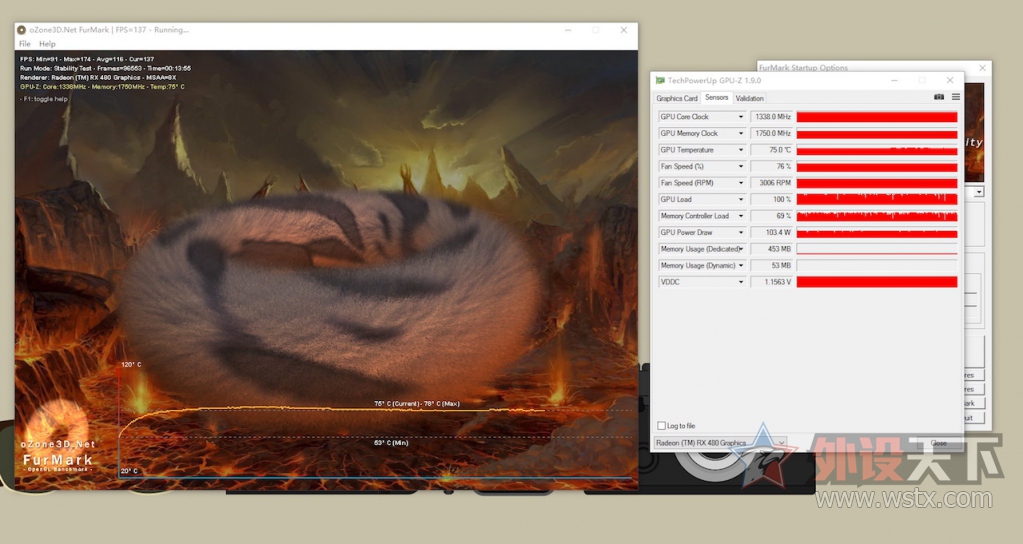Open the VDDC sensor dropdown
Screen dimensions: 1023x544
click(x=741, y=282)
